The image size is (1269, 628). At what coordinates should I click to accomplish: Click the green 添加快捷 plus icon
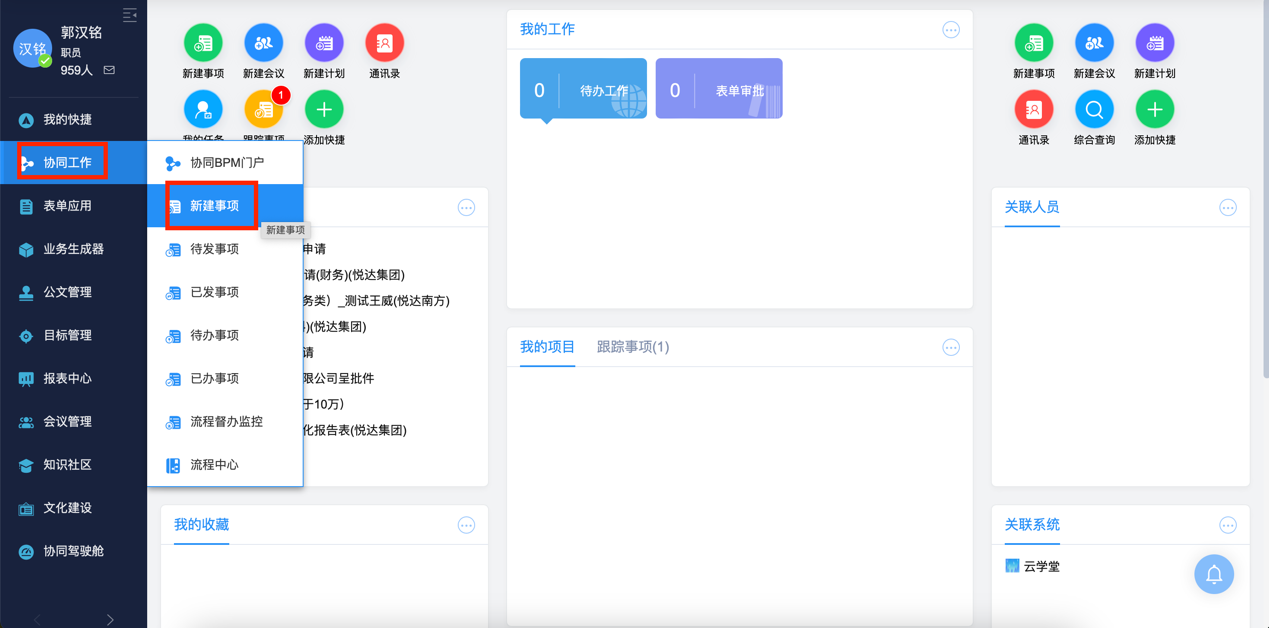click(x=323, y=110)
